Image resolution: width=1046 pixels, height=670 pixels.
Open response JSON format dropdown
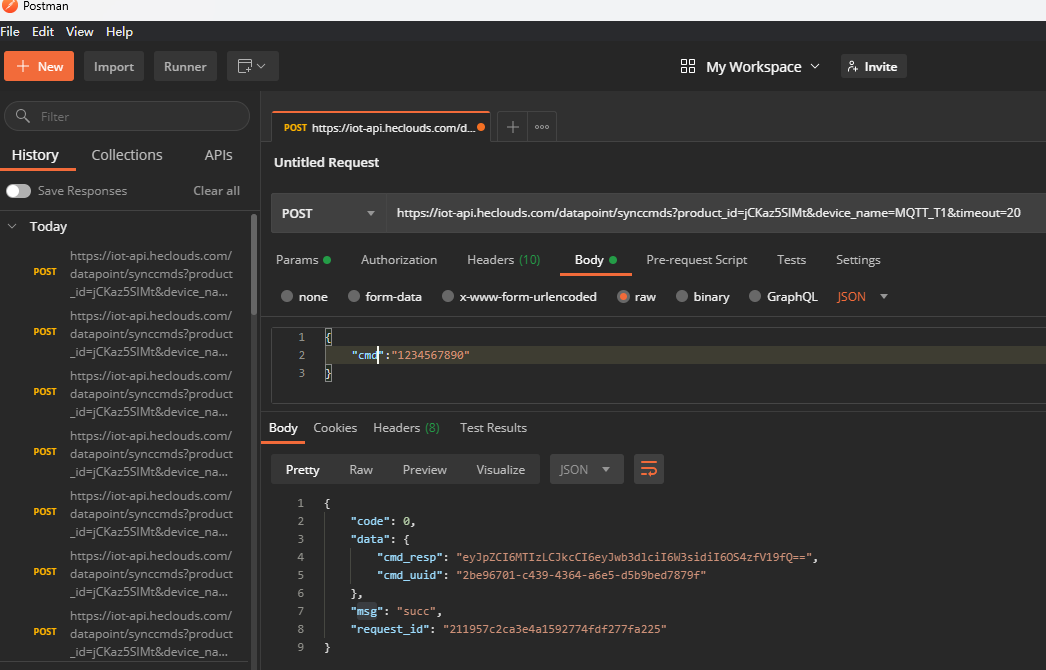(586, 469)
